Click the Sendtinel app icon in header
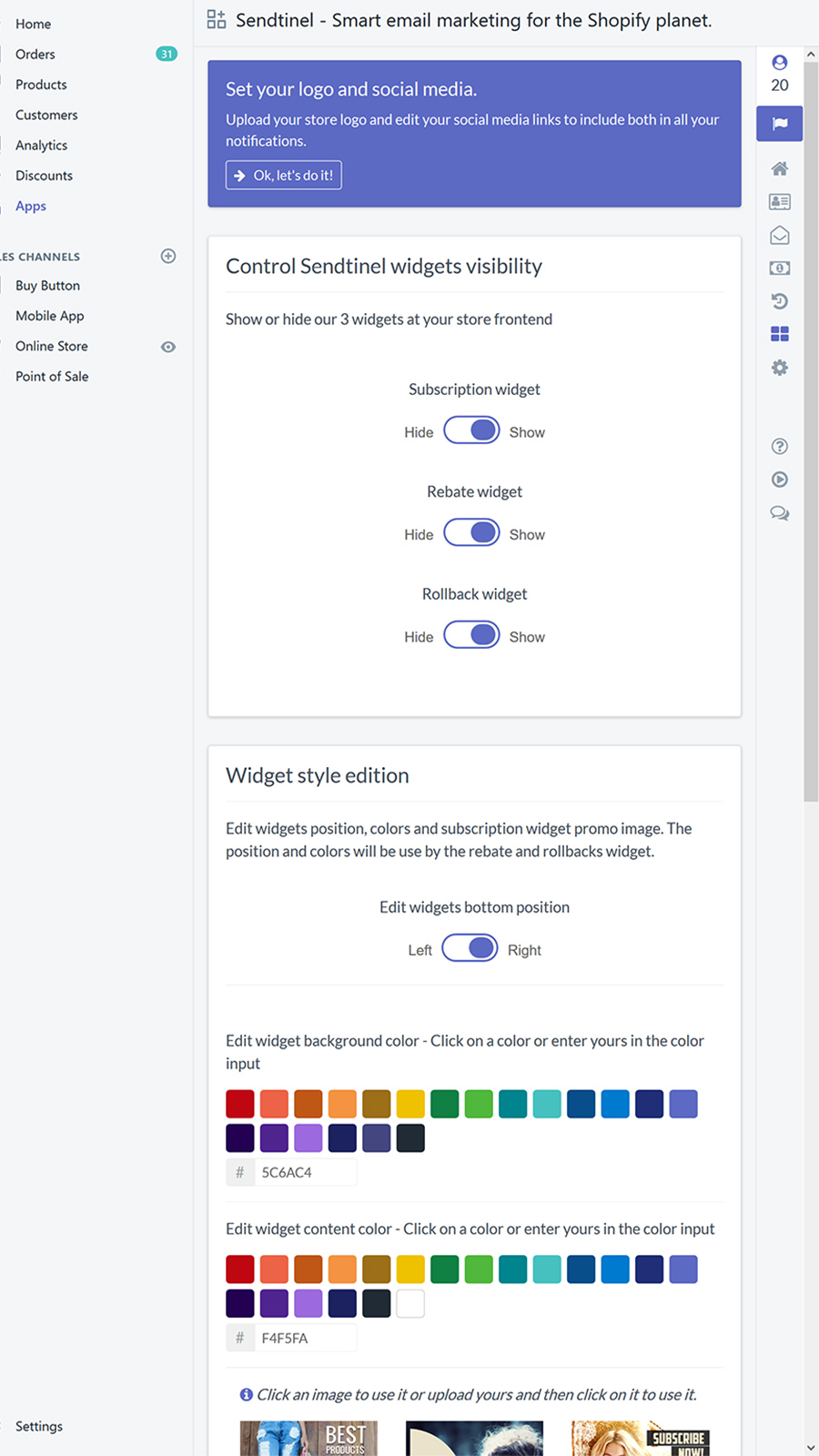The height and width of the screenshot is (1456, 819). (217, 19)
